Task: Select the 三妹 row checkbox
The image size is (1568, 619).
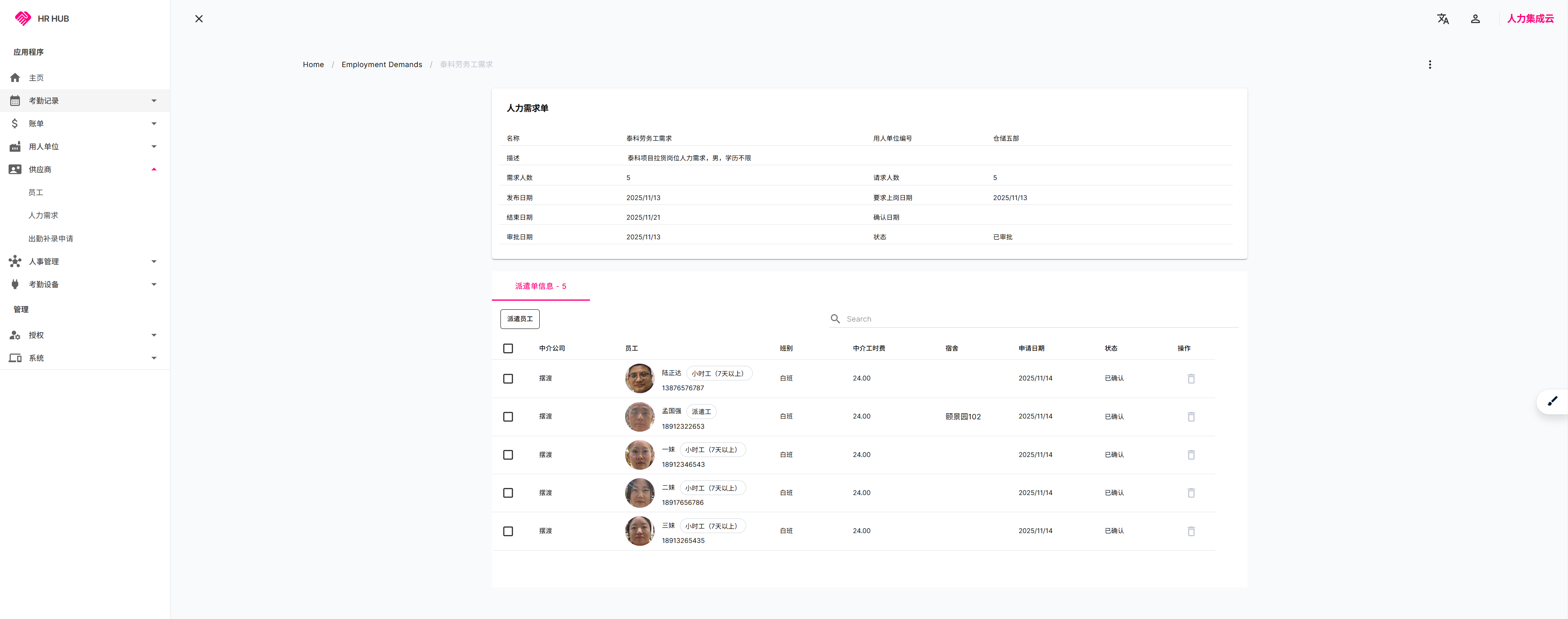Action: pyautogui.click(x=508, y=531)
